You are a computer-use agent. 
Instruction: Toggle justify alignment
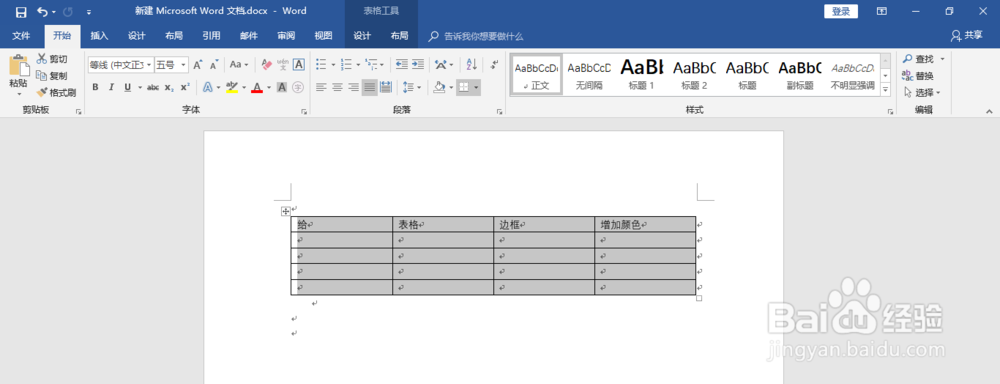point(370,87)
